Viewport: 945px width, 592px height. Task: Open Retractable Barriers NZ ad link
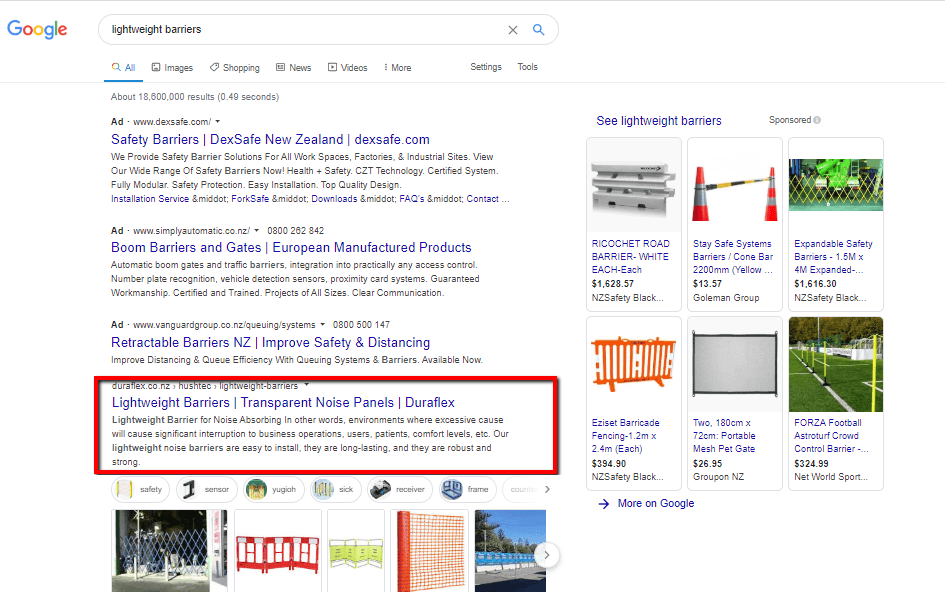click(271, 342)
